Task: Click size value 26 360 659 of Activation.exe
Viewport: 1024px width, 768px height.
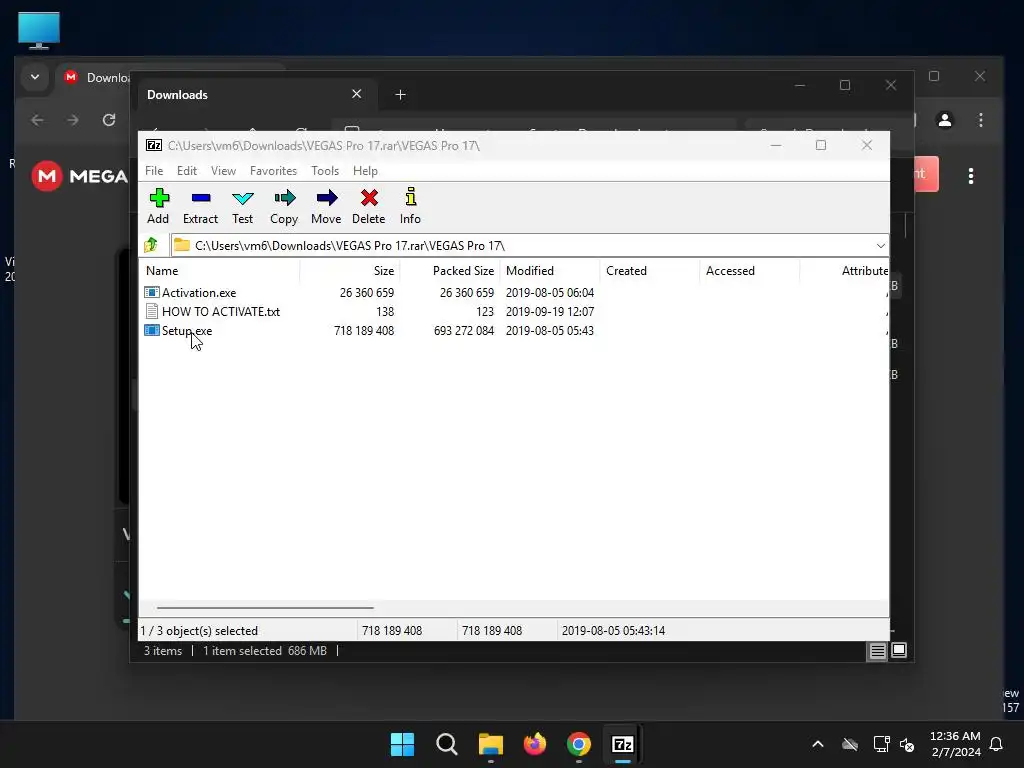Action: click(x=367, y=293)
